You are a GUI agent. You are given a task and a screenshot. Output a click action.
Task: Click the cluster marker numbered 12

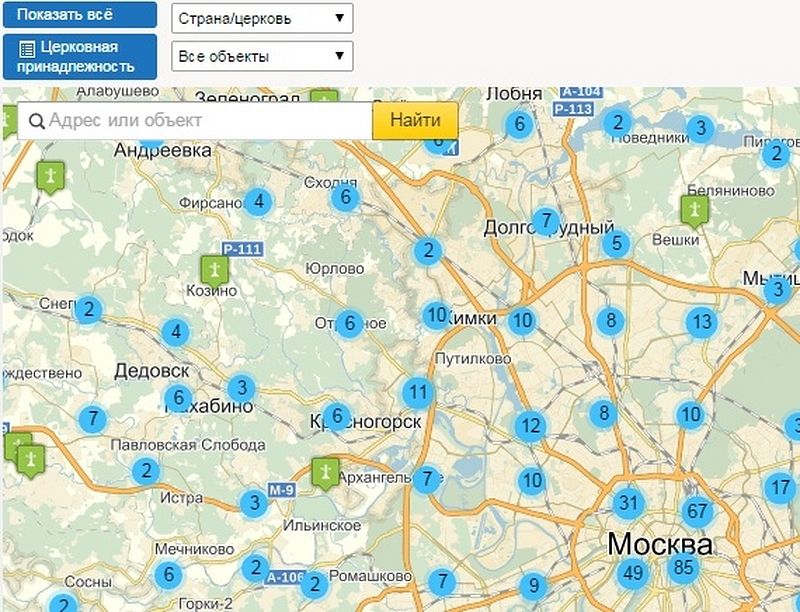(530, 427)
